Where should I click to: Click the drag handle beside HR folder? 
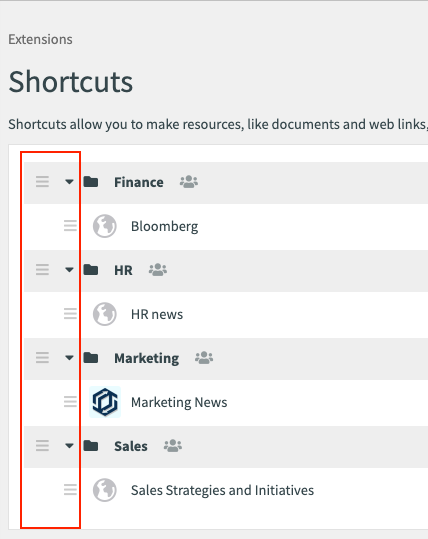[x=42, y=270]
